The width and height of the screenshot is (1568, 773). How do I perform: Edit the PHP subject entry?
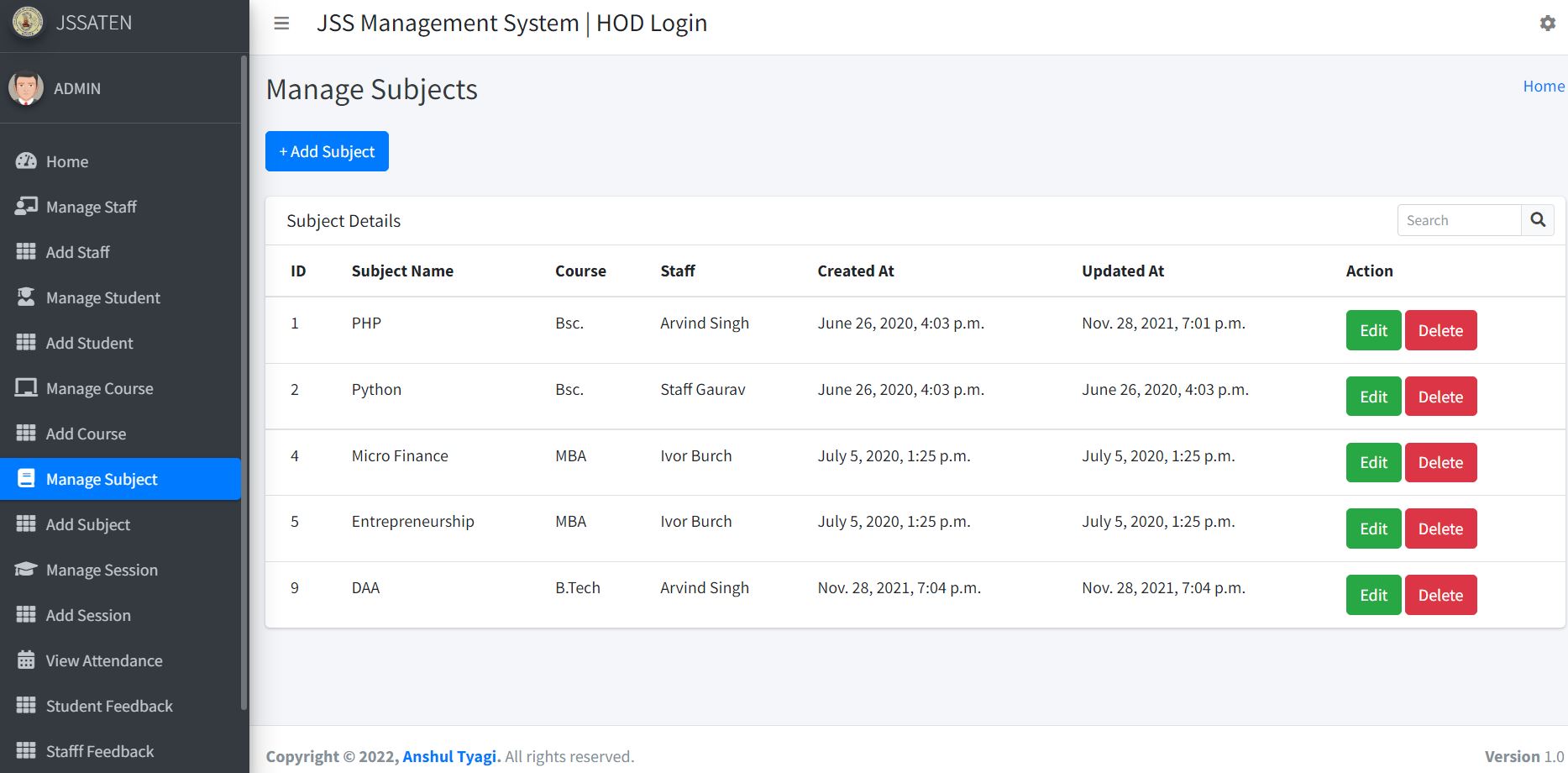[1372, 330]
